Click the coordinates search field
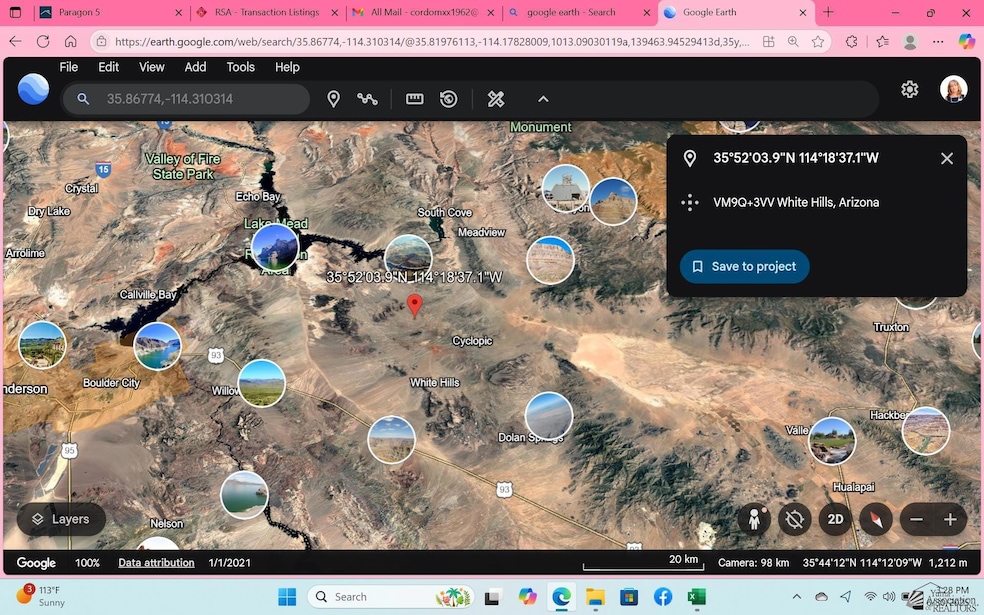This screenshot has height=615, width=984. [190, 99]
